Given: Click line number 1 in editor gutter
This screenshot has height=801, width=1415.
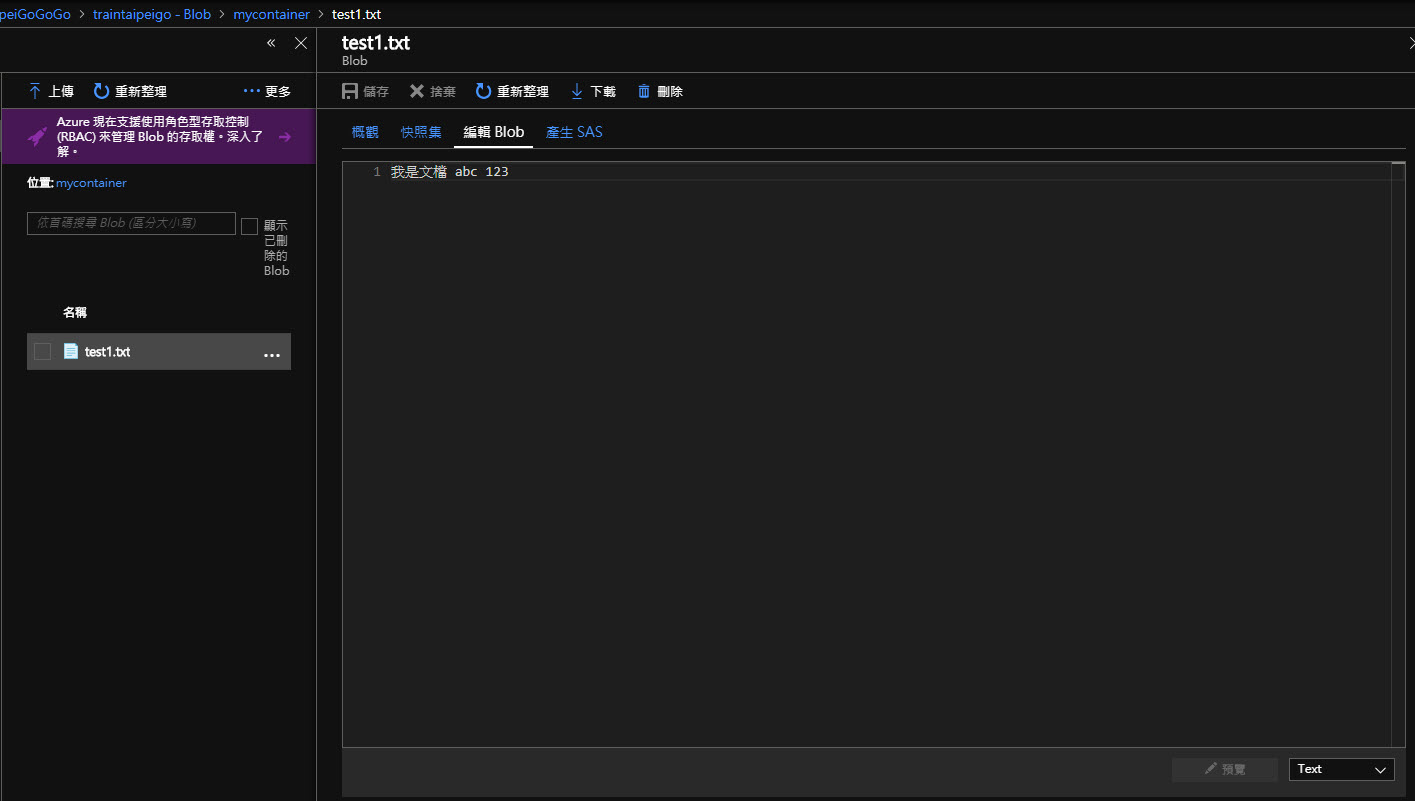Looking at the screenshot, I should pyautogui.click(x=377, y=172).
